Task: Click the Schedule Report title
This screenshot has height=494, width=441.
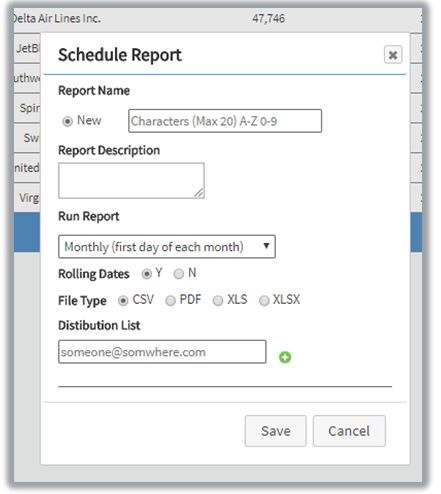Action: click(x=120, y=55)
